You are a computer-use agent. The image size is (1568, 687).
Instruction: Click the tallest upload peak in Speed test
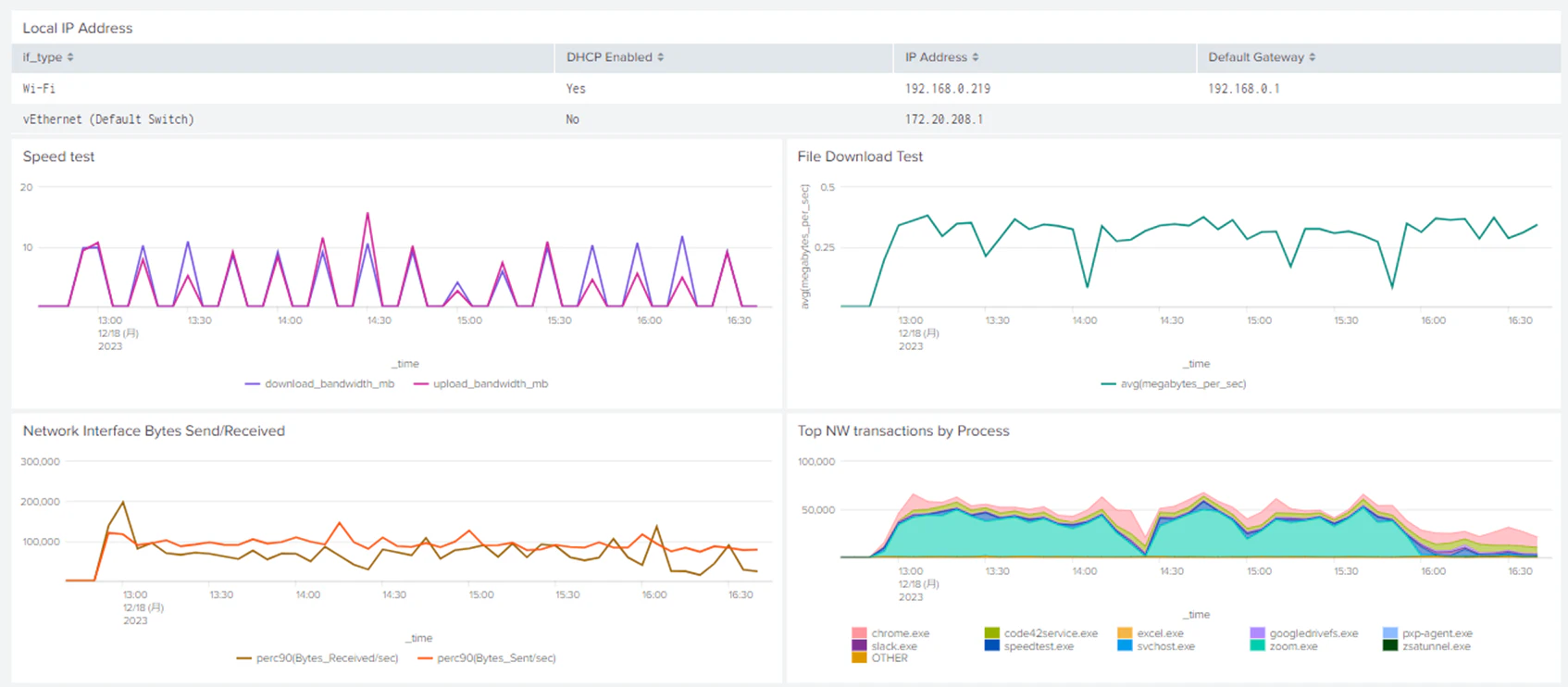tap(367, 214)
